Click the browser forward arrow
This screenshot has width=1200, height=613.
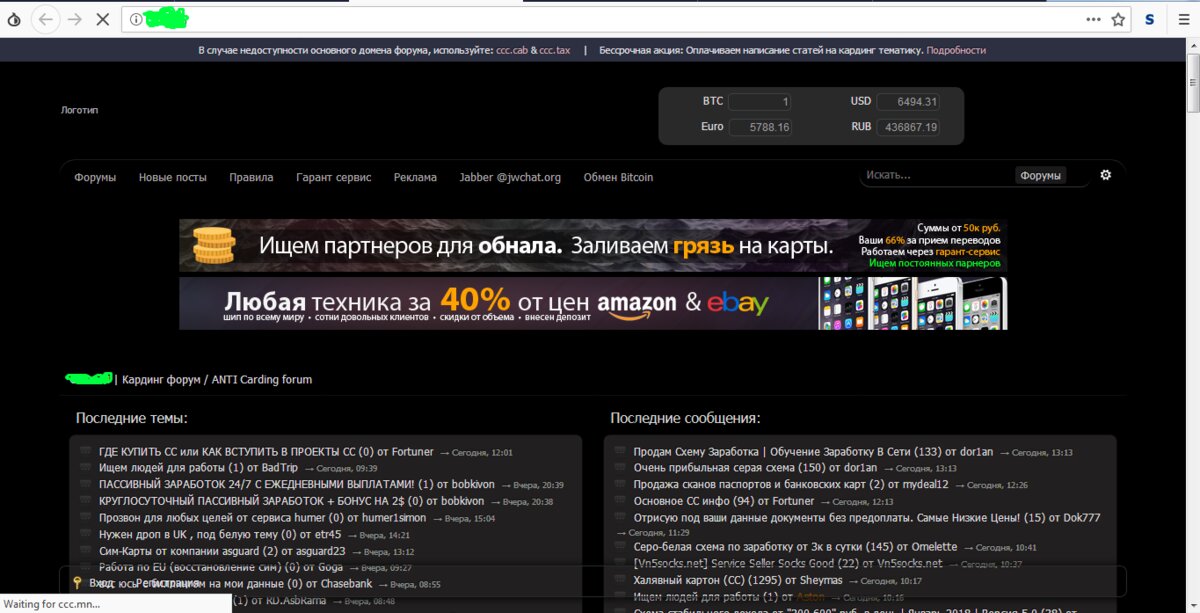click(x=75, y=19)
